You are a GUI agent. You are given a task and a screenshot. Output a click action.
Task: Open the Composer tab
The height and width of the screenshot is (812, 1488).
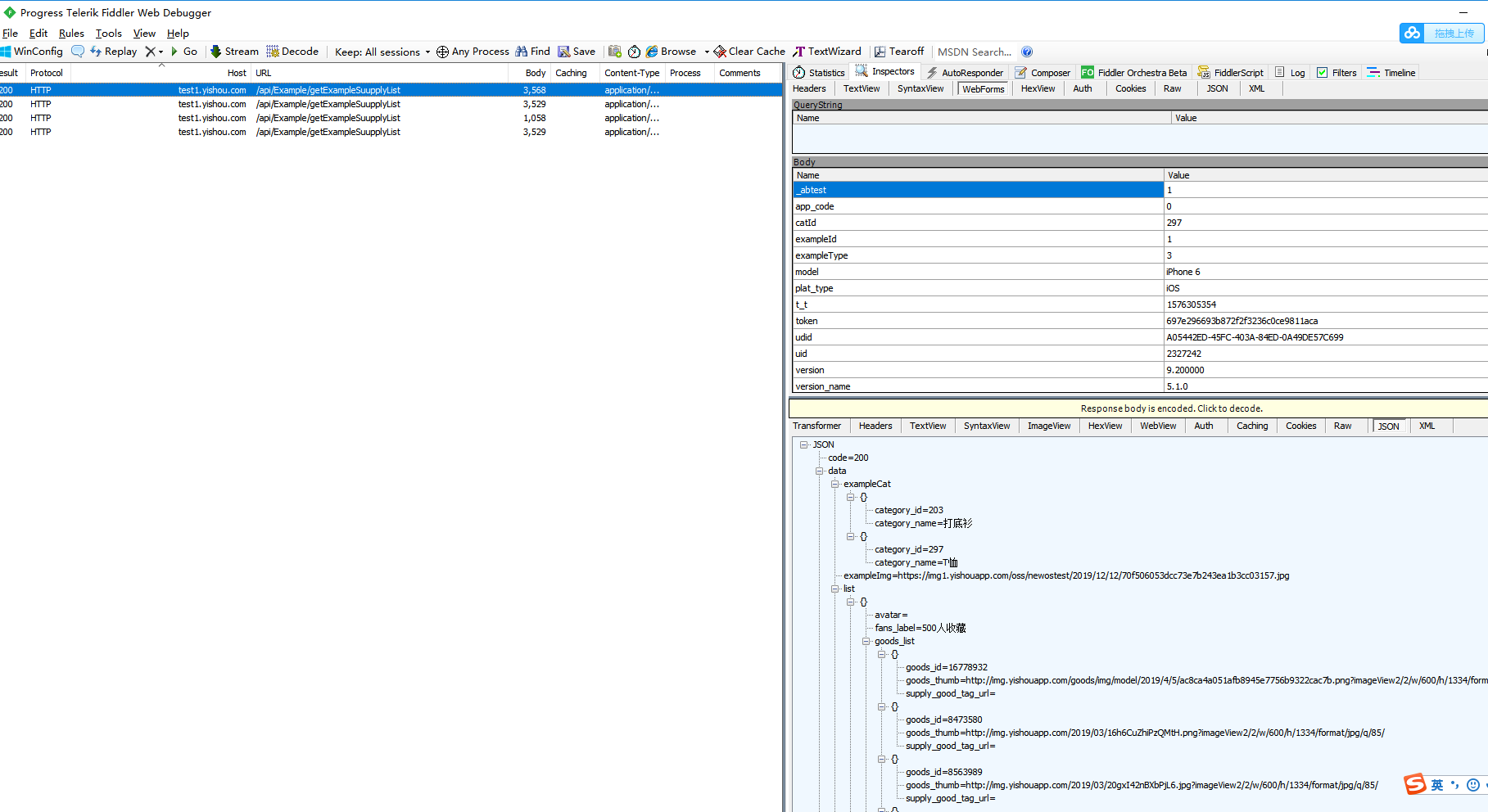pyautogui.click(x=1043, y=73)
